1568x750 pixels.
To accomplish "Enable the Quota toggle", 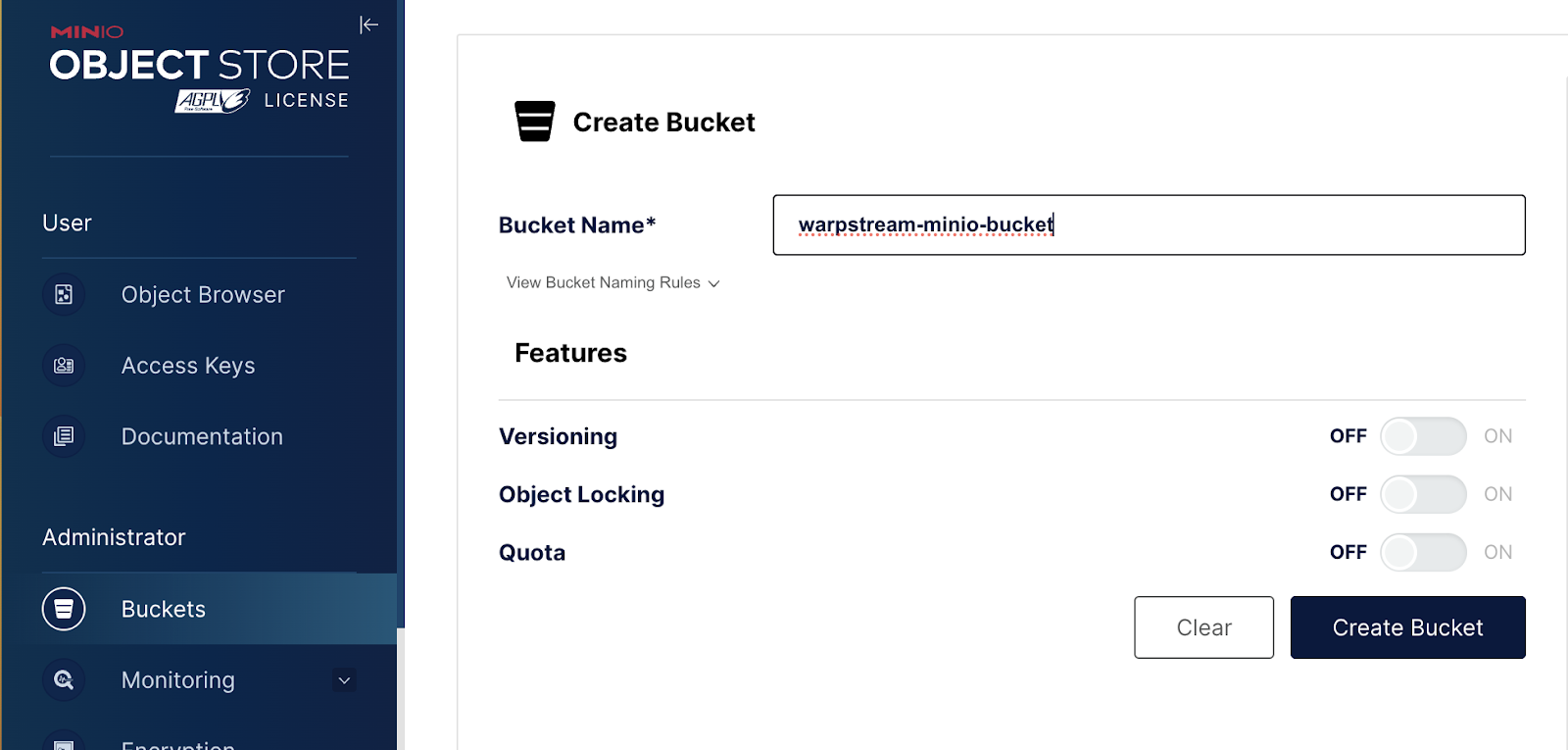I will 1423,552.
